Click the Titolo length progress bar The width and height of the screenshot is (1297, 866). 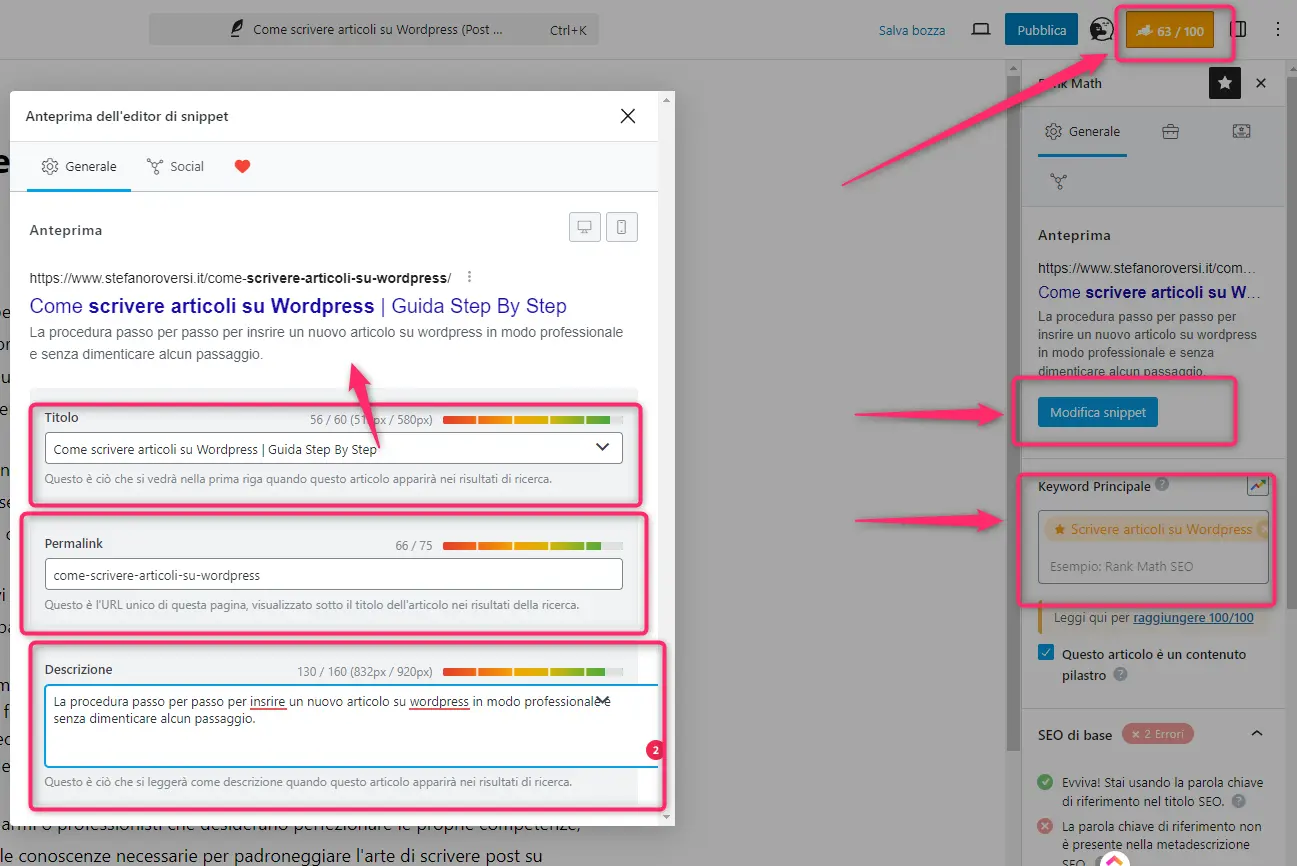click(533, 420)
